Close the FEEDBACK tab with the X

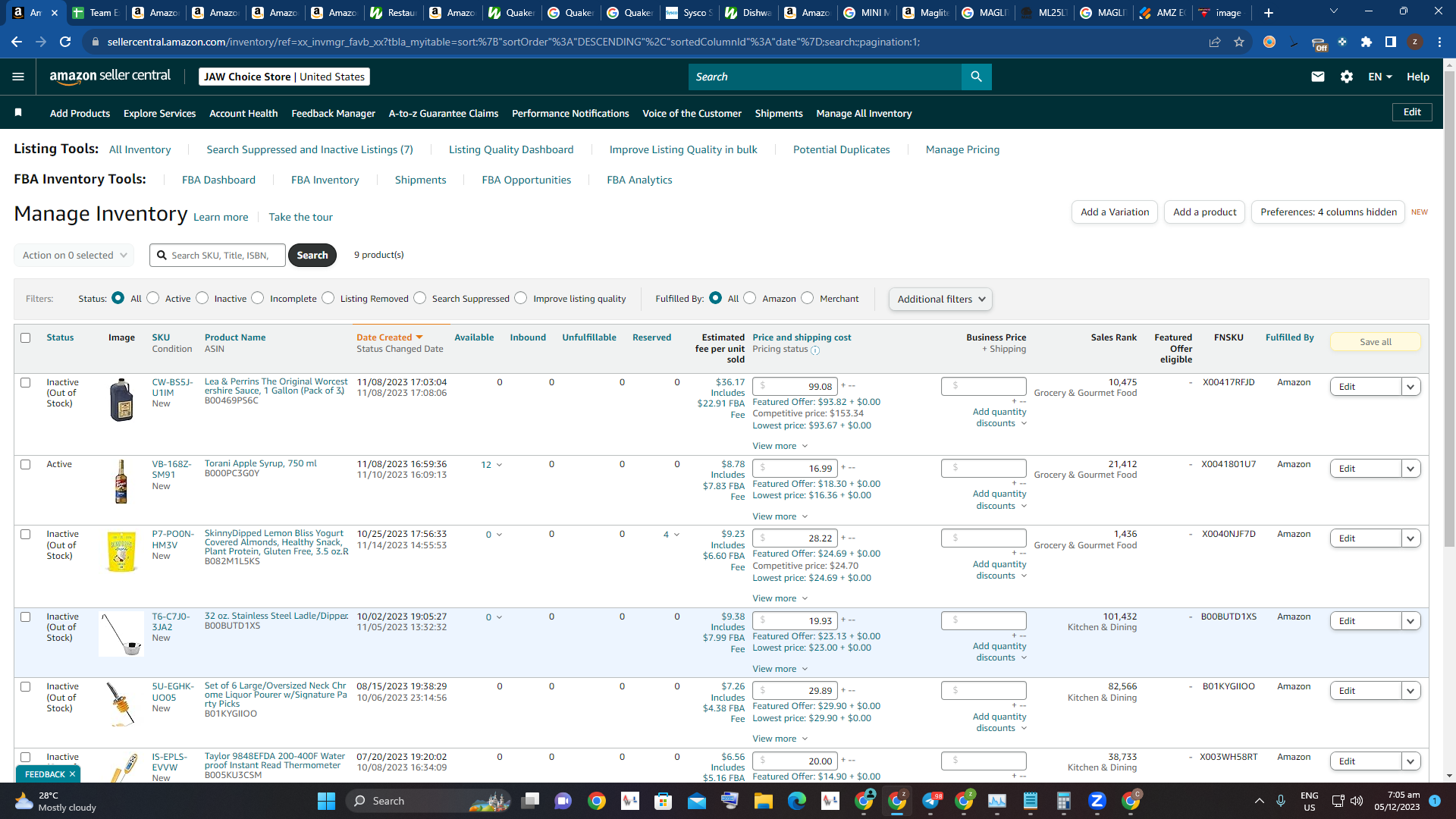(72, 774)
